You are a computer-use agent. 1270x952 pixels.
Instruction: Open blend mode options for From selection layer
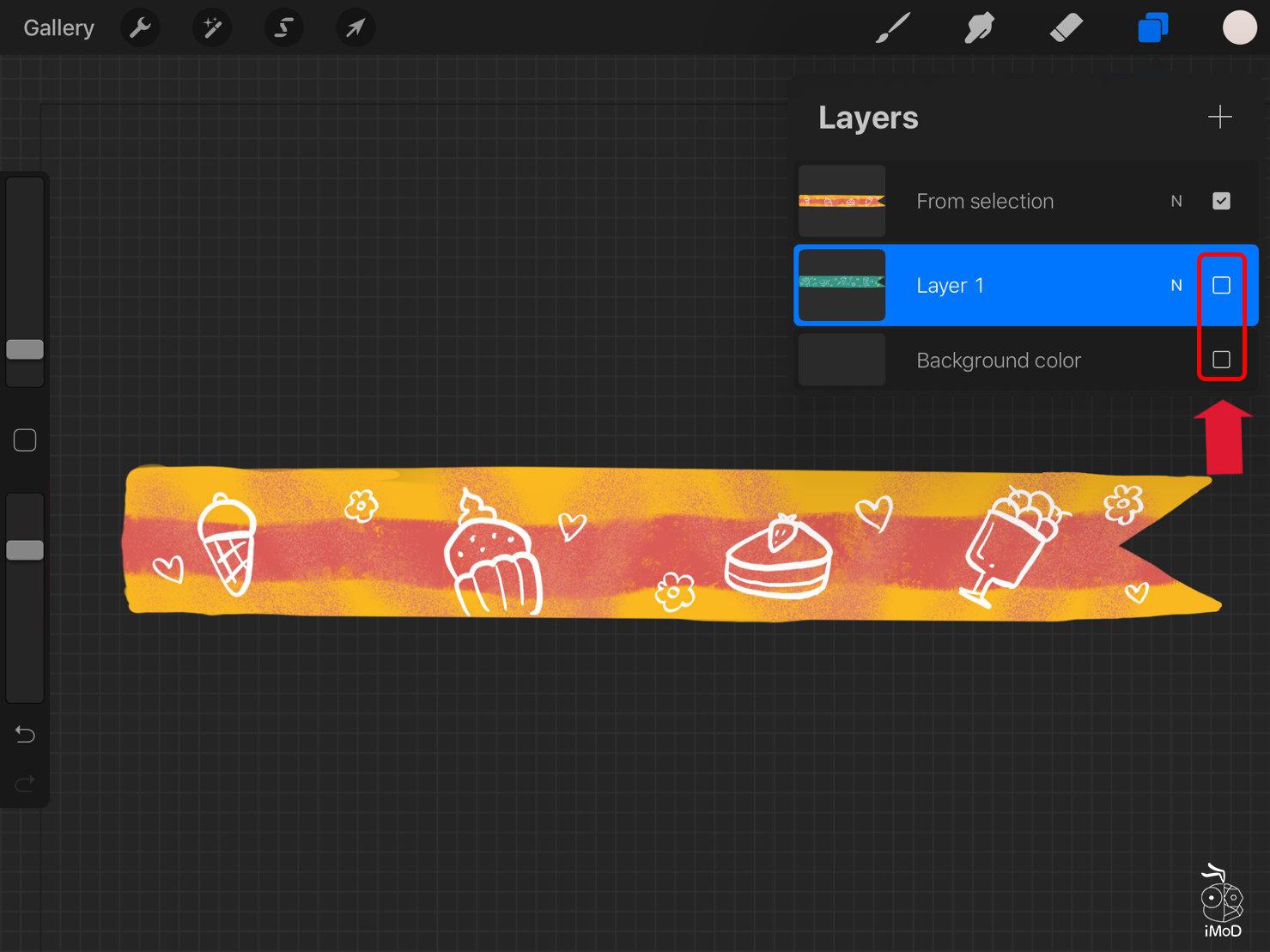click(x=1176, y=200)
